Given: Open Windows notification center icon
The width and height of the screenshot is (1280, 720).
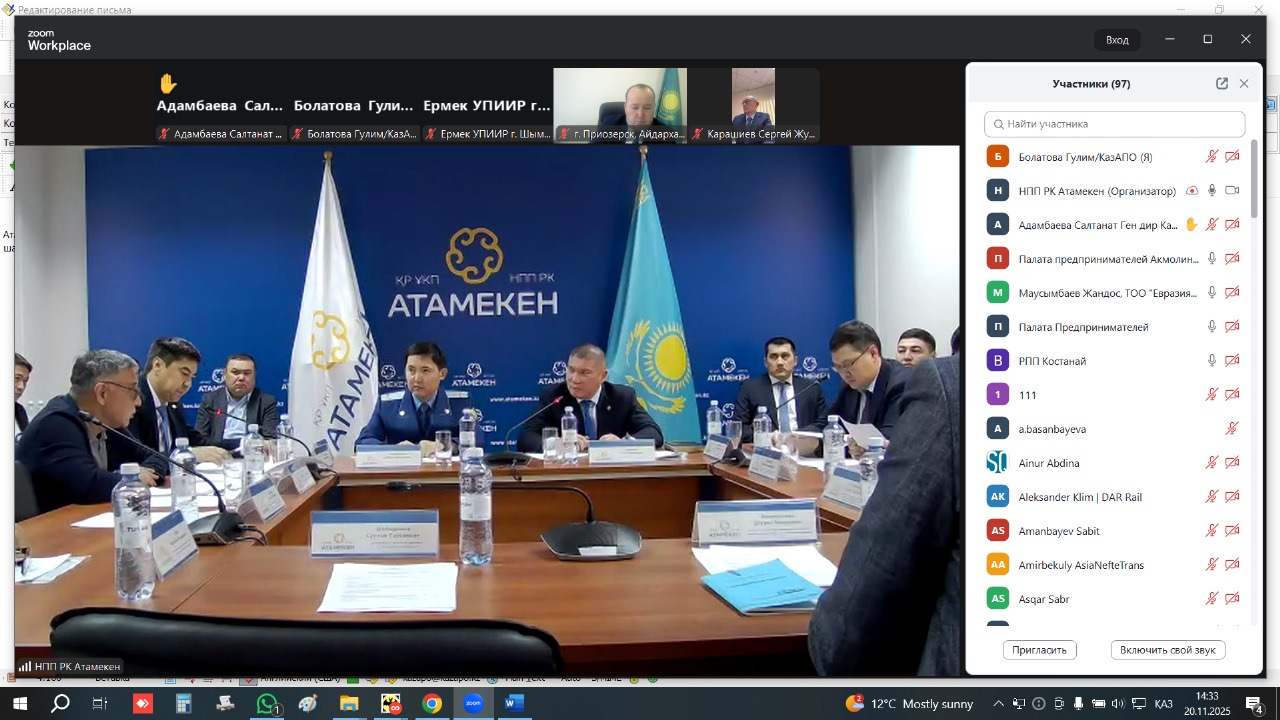Looking at the screenshot, I should 1255,704.
